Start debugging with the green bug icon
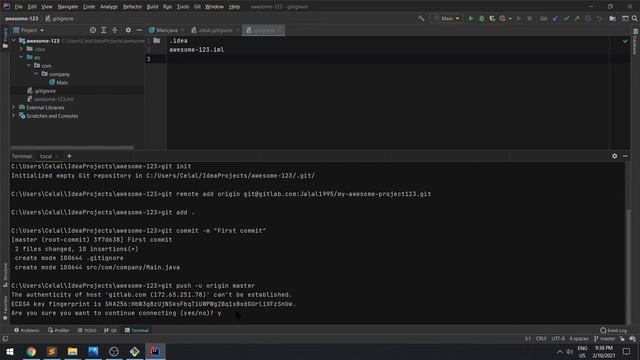This screenshot has width=640, height=360. coord(482,18)
